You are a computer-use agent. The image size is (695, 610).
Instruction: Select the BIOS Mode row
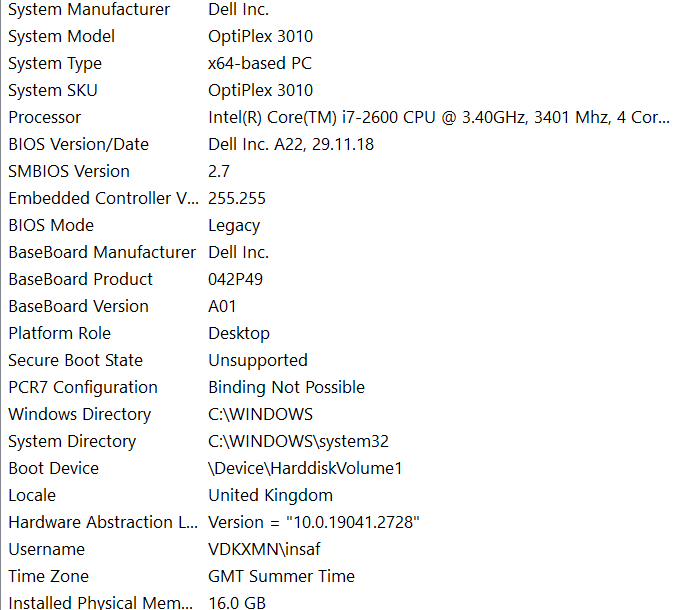point(51,225)
